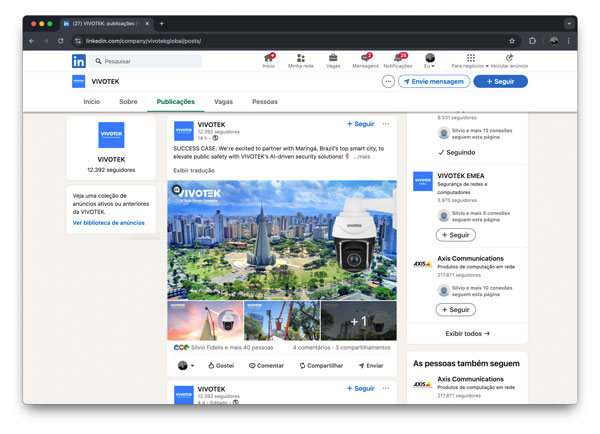Click the Envie mensagem button
The height and width of the screenshot is (434, 600).
434,82
